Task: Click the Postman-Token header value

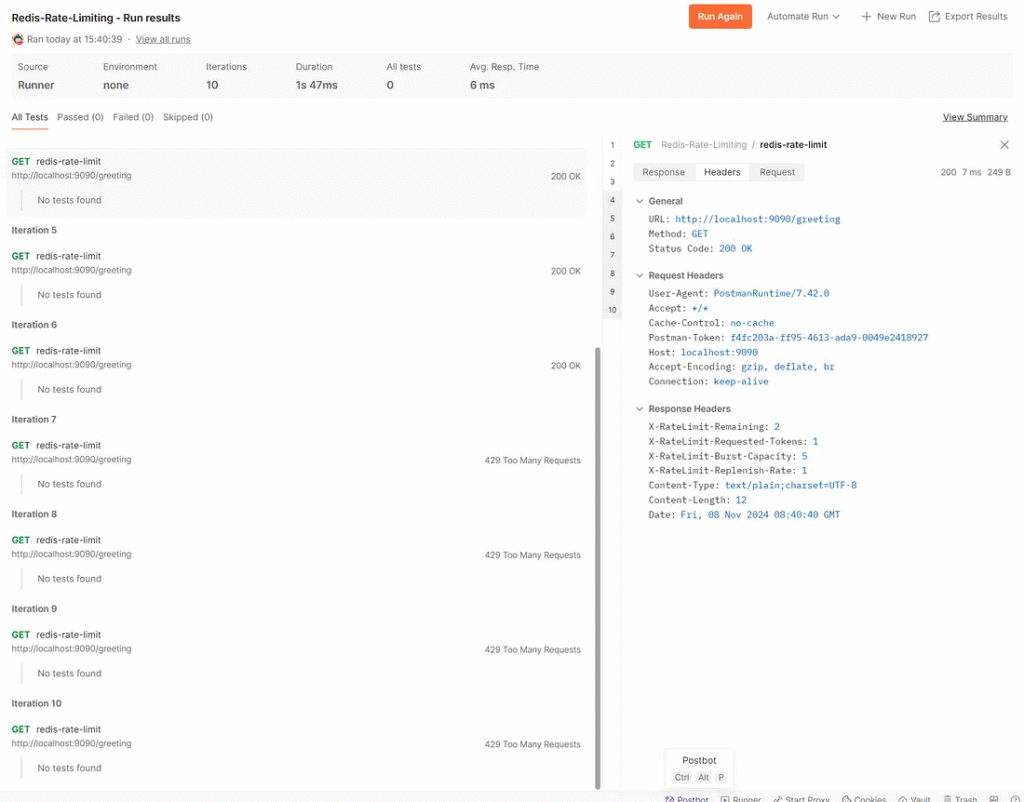Action: 829,338
